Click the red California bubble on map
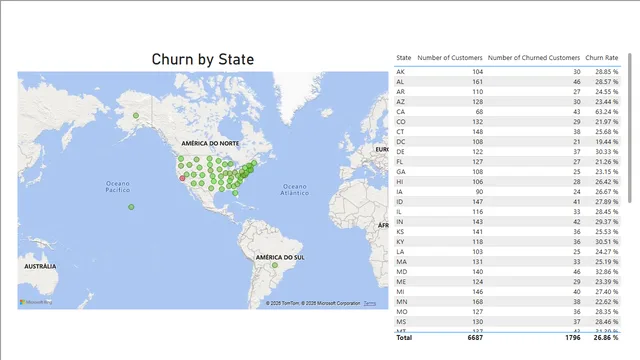The height and width of the screenshot is (360, 640). point(182,178)
